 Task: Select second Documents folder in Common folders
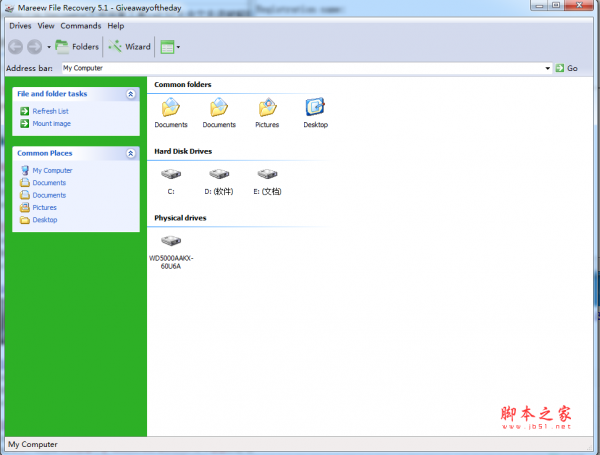[219, 113]
